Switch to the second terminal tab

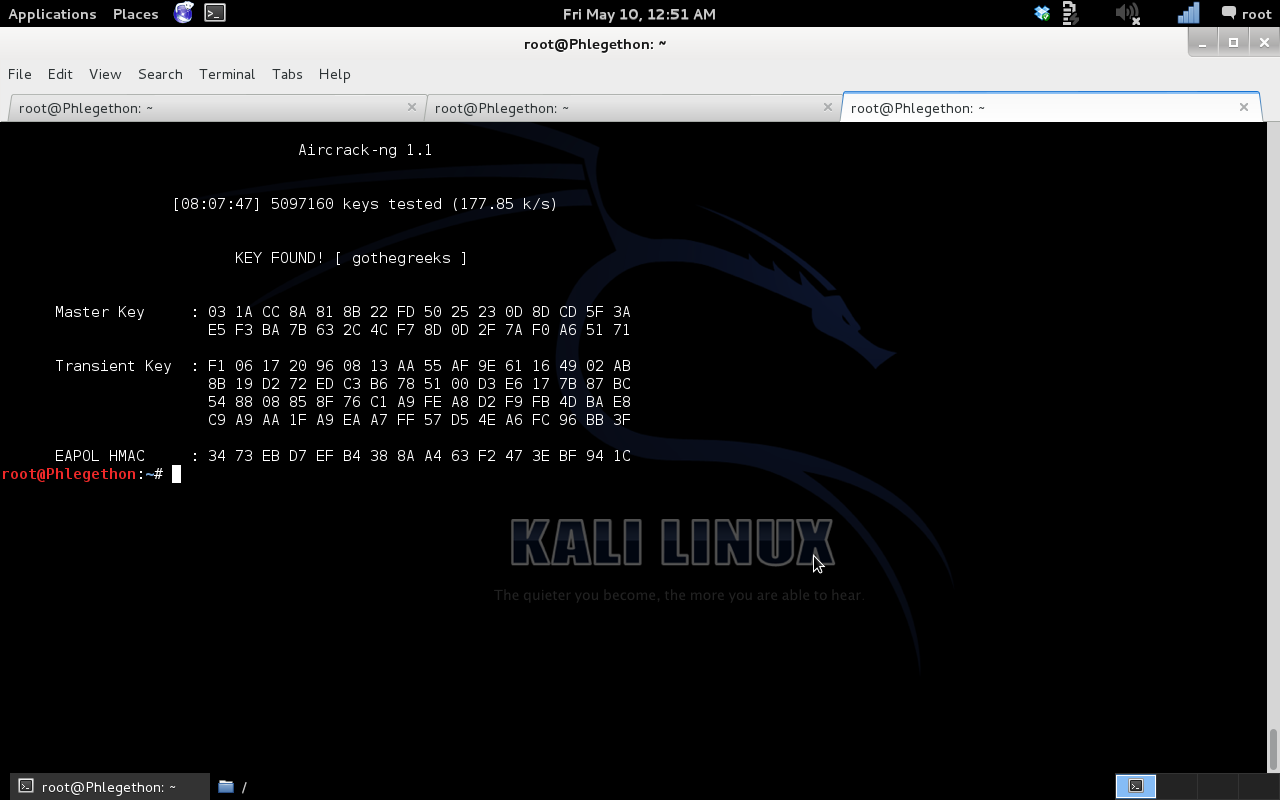[x=632, y=108]
